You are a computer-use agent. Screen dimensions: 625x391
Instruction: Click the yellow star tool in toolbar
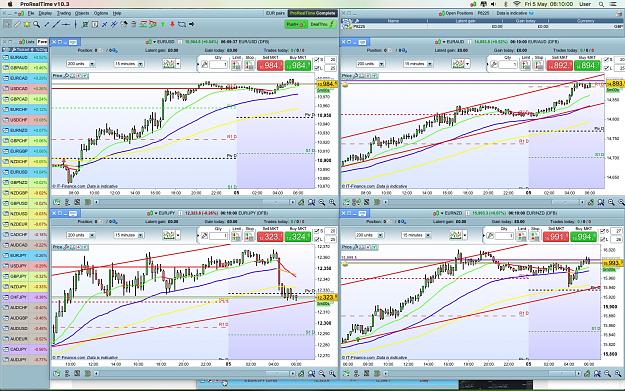(27, 24)
